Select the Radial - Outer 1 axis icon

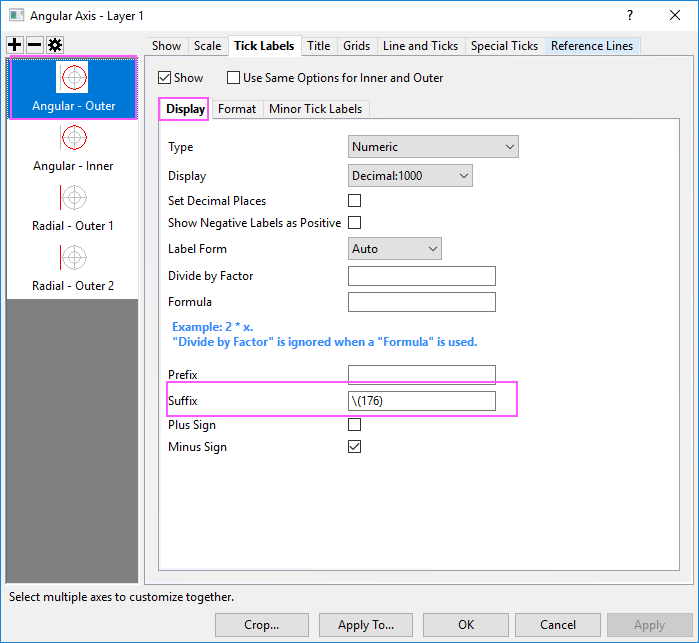click(73, 197)
